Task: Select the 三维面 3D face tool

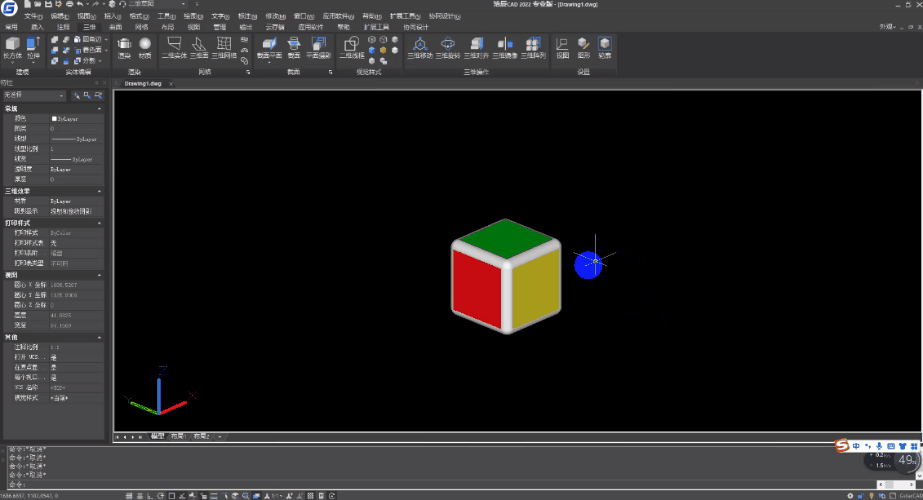Action: point(199,48)
